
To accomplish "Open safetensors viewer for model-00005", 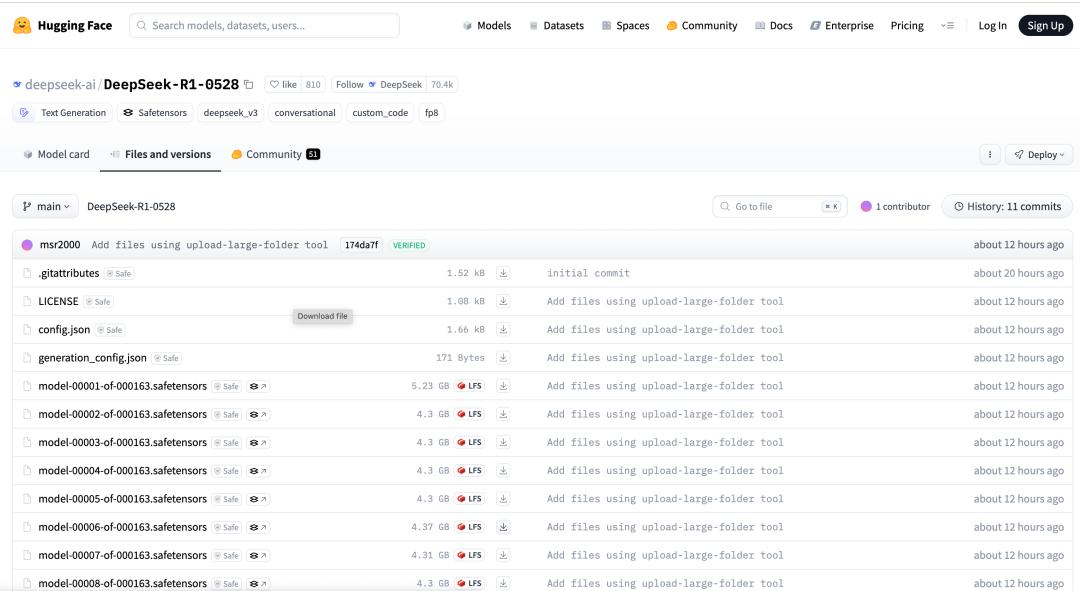I will (258, 499).
